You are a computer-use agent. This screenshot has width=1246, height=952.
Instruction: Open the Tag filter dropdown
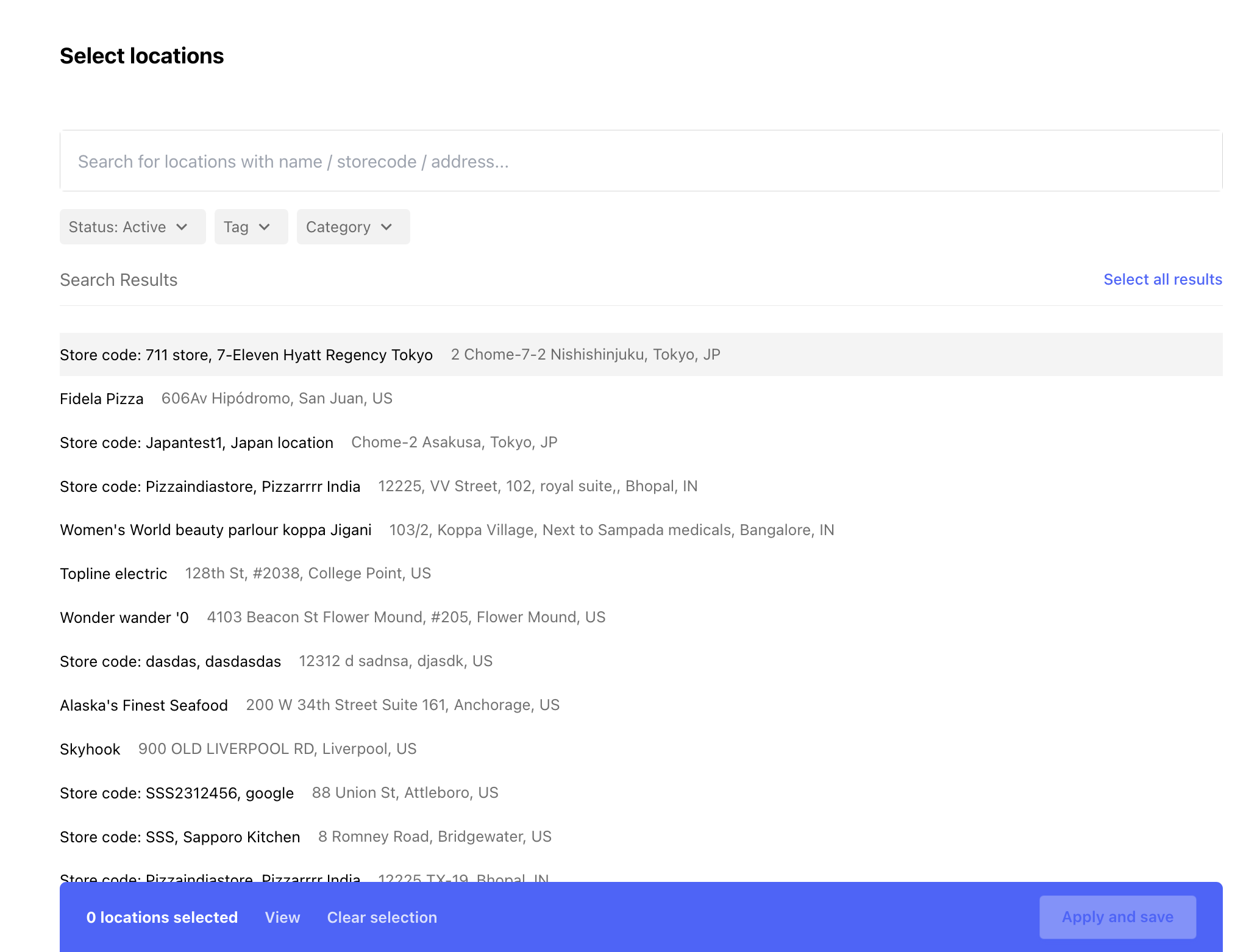click(x=251, y=227)
